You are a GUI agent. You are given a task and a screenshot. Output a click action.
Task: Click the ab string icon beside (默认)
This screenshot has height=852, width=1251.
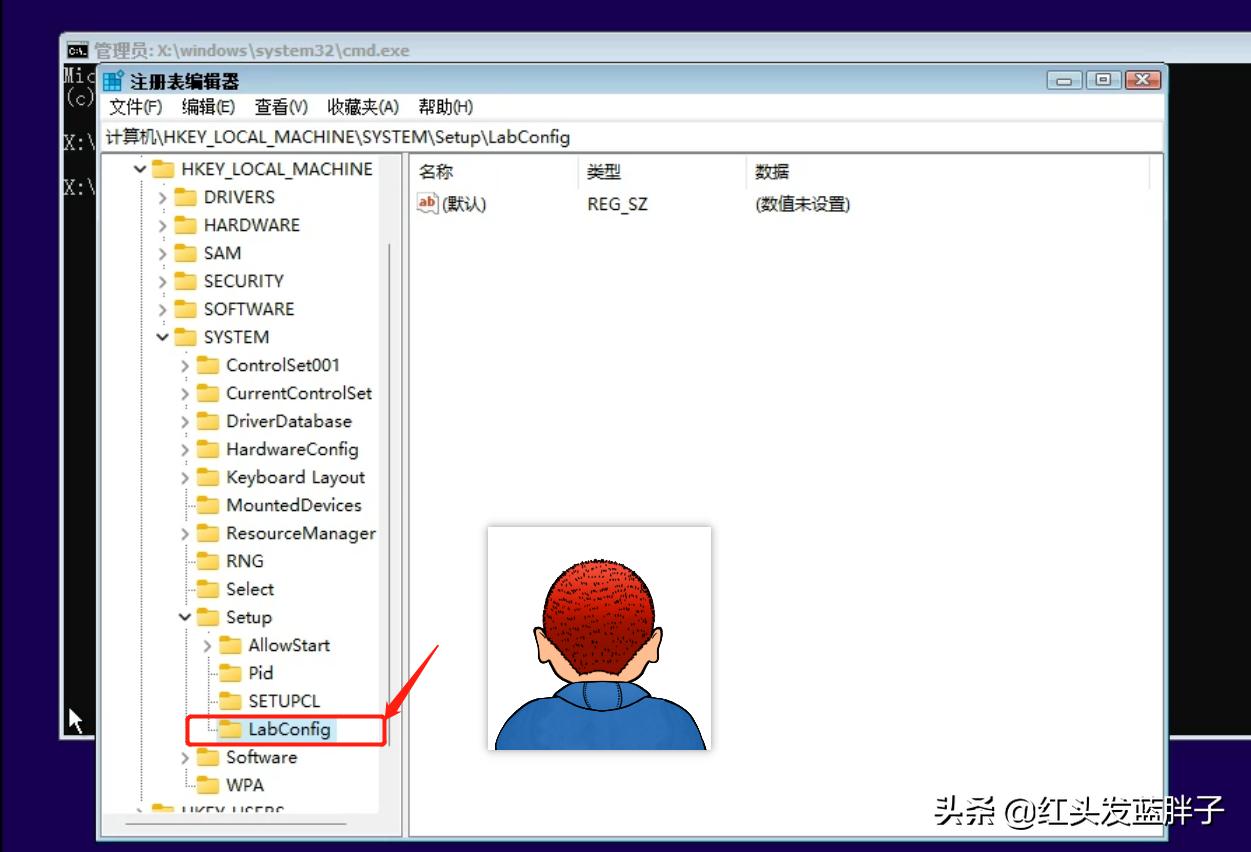426,204
